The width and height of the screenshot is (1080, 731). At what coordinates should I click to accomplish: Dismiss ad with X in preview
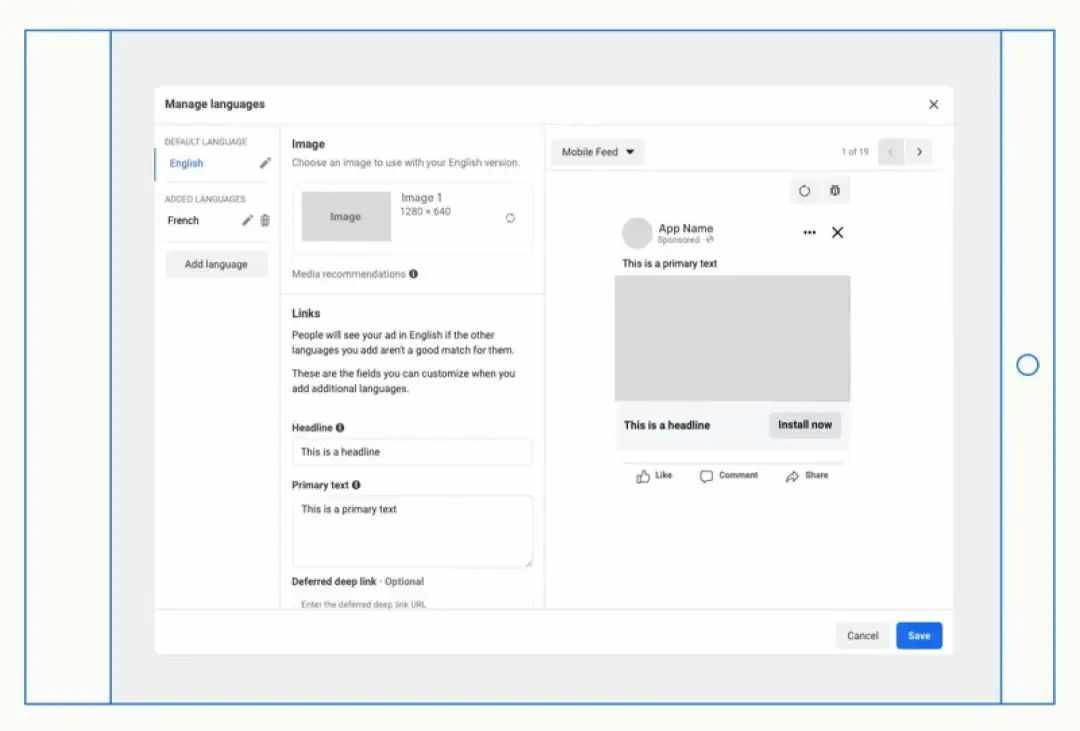[838, 233]
